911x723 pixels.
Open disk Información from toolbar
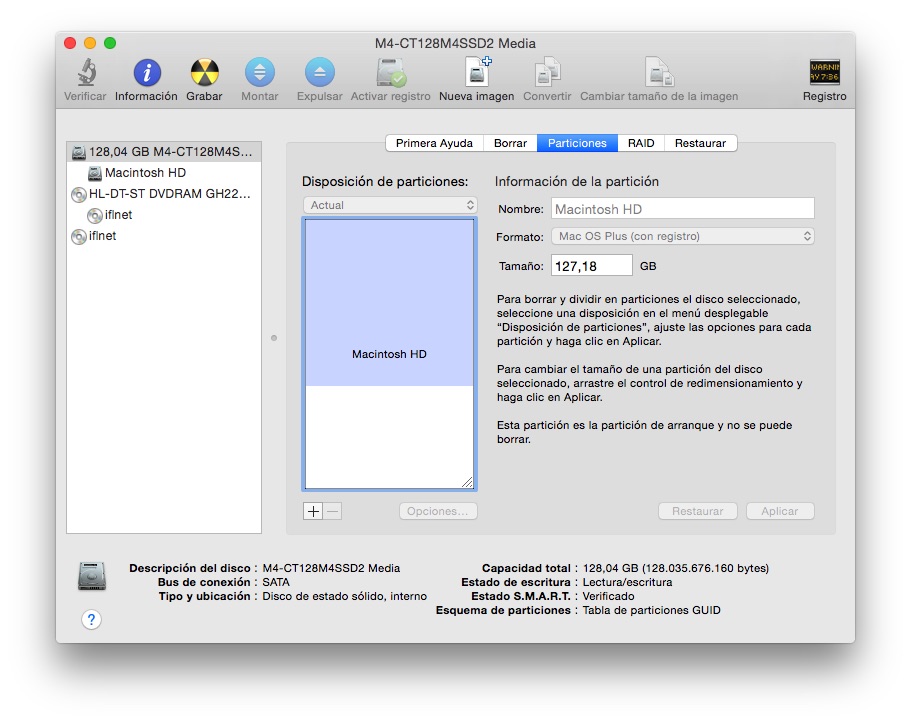pos(146,74)
